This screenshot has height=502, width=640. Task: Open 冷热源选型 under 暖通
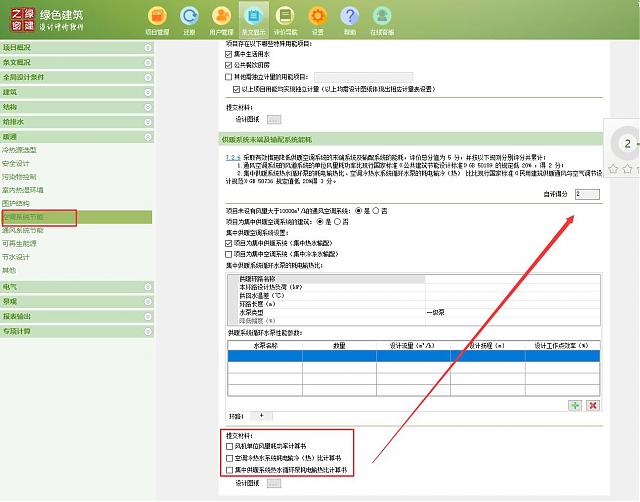(19, 150)
